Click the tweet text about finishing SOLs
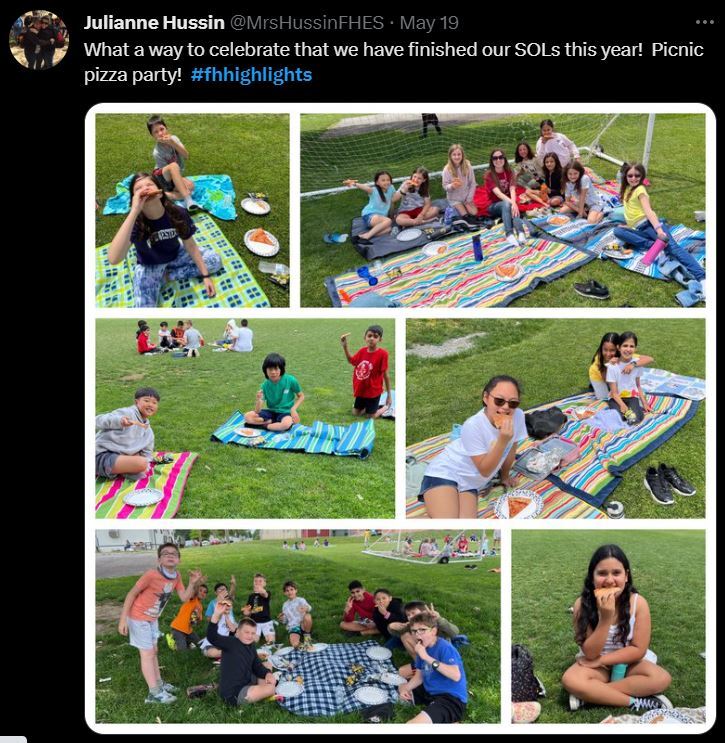 [393, 62]
